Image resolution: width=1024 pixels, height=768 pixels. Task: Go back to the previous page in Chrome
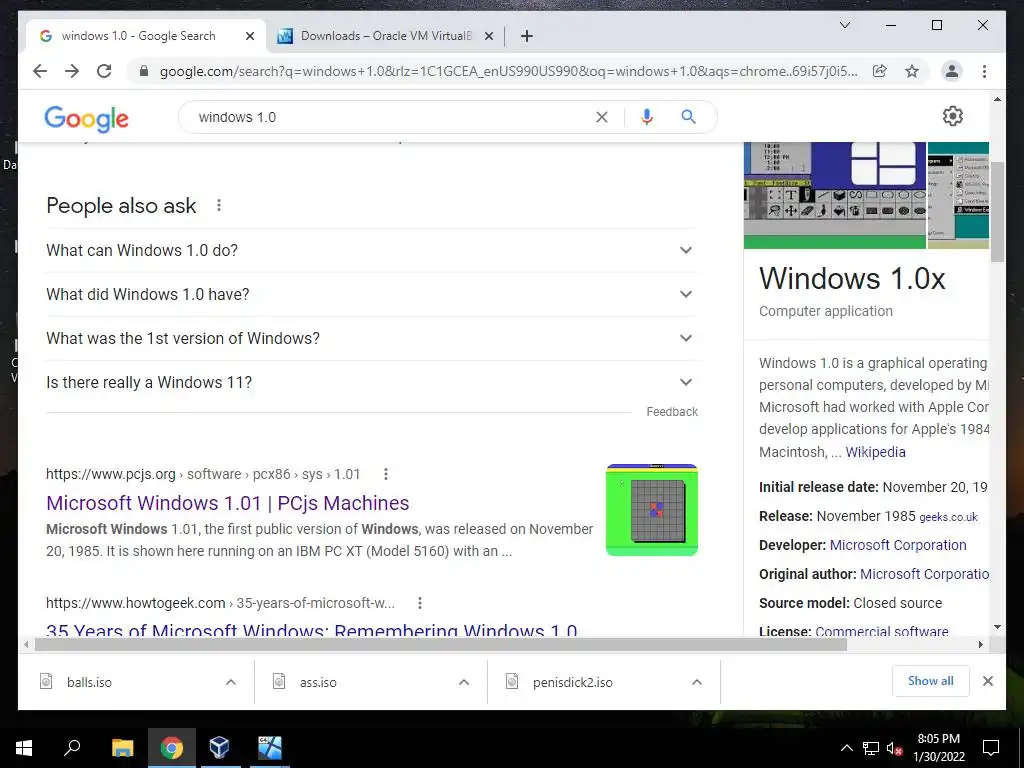[x=40, y=71]
